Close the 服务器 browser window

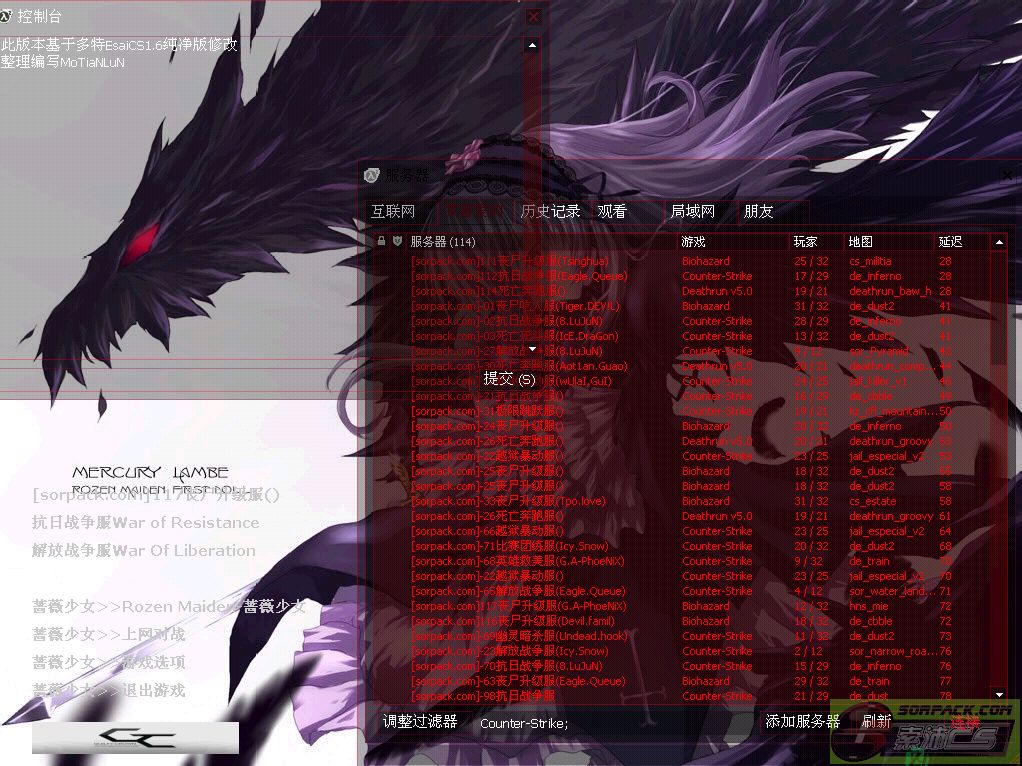(x=1007, y=174)
